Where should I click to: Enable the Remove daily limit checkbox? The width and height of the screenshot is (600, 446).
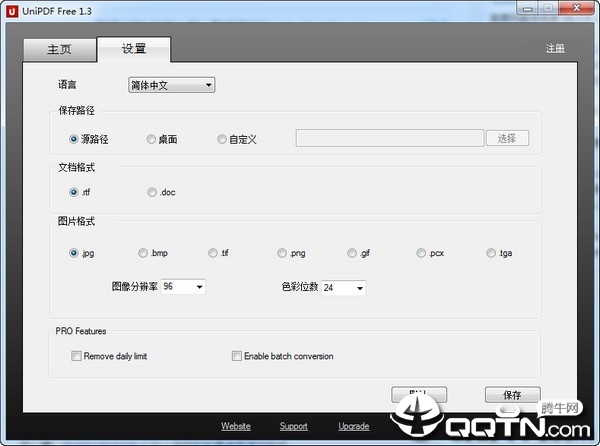pyautogui.click(x=76, y=356)
